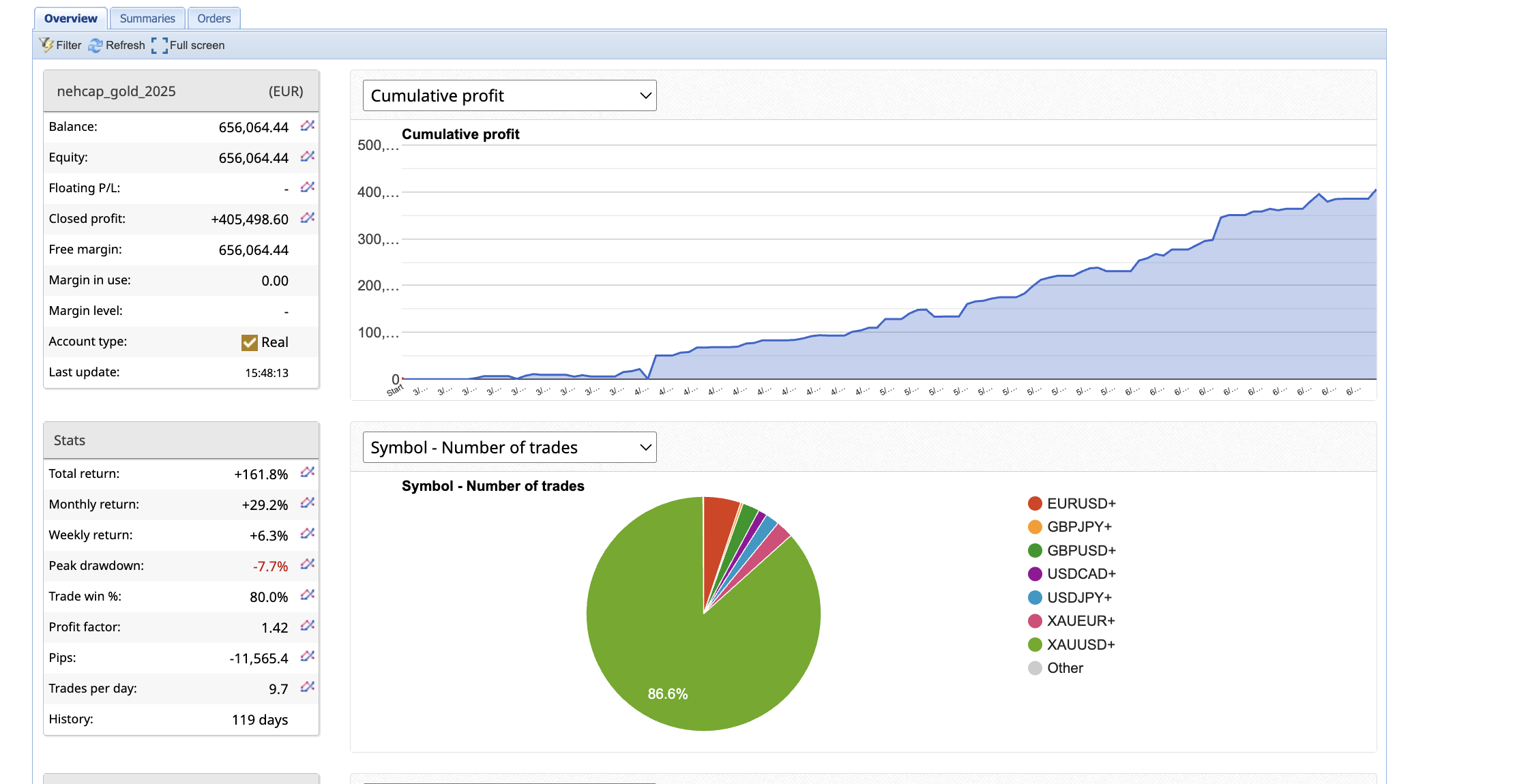Expand the Symbol - Number of trades dropdown
The width and height of the screenshot is (1513, 784).
[509, 447]
